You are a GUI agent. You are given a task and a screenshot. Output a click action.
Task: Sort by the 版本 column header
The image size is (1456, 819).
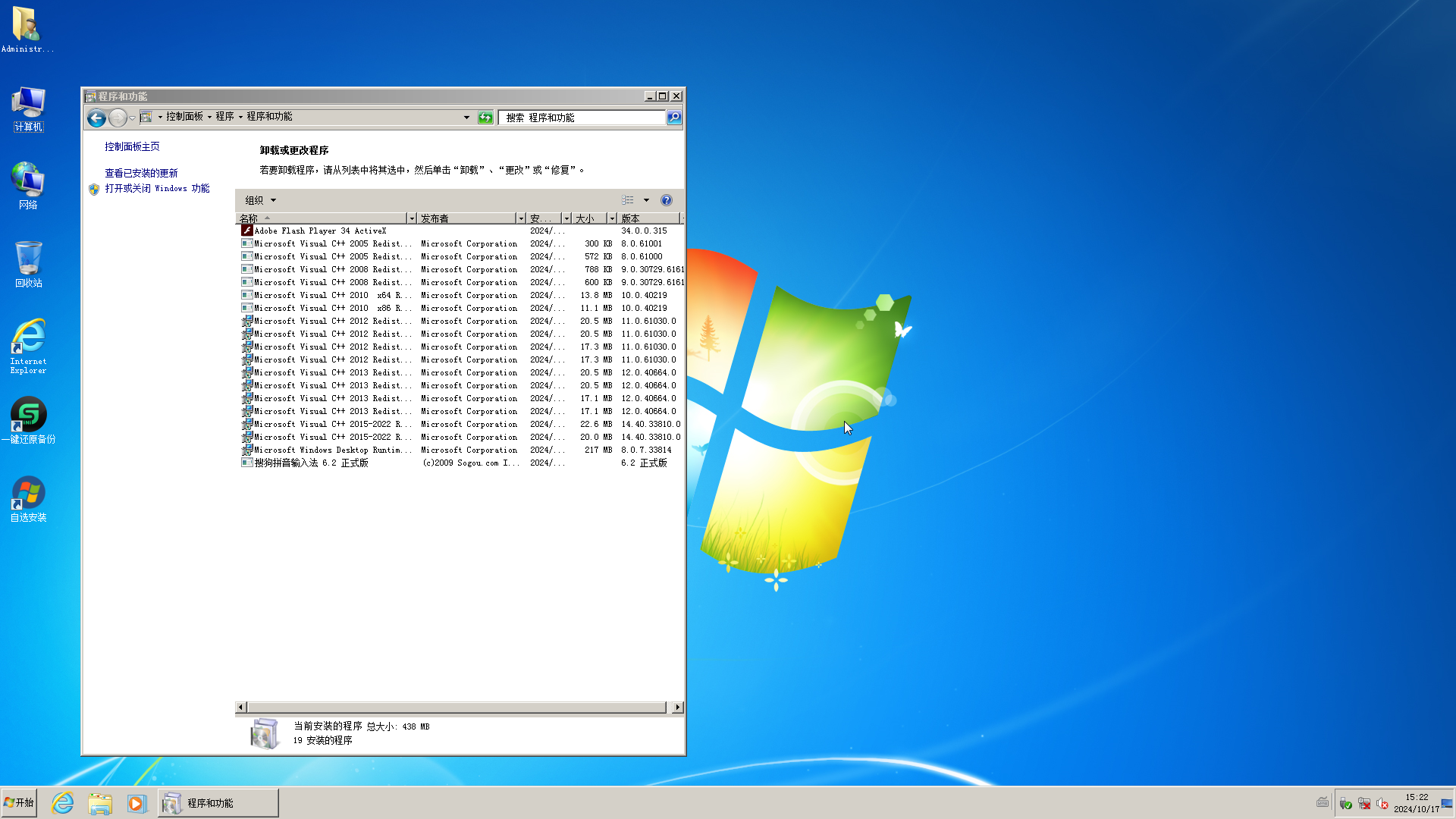click(649, 218)
